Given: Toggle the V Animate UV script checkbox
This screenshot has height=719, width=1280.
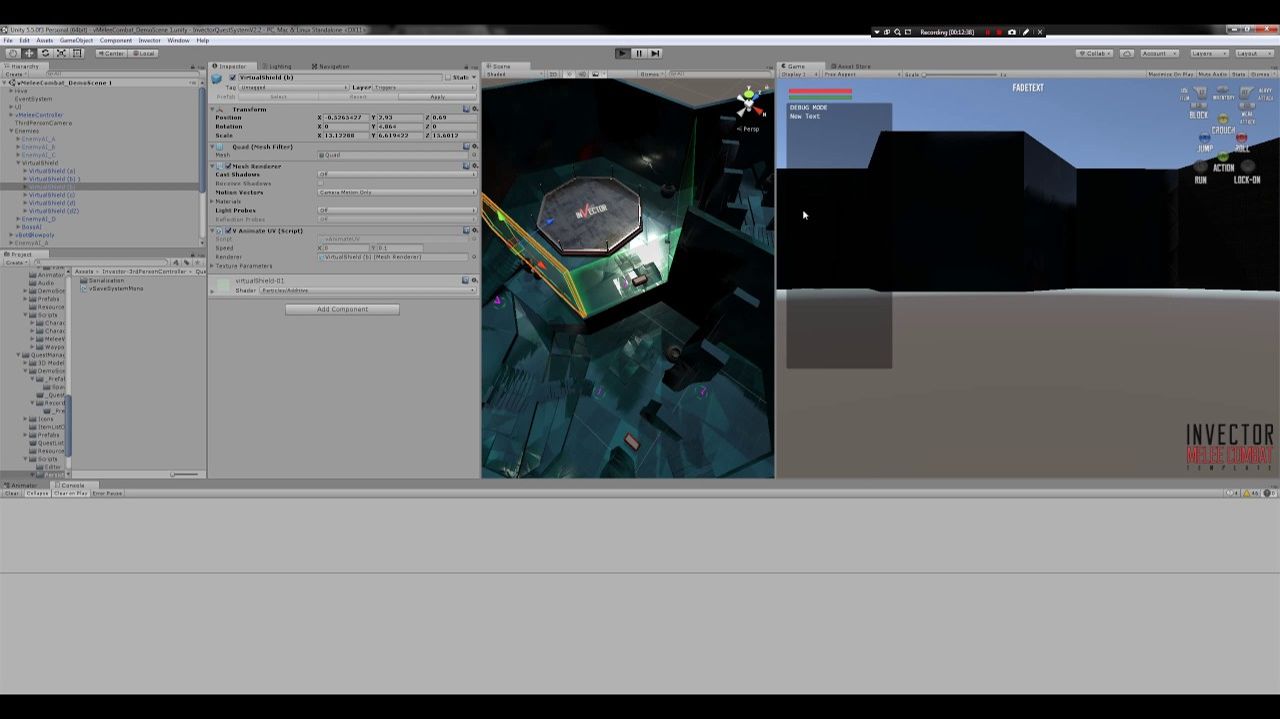Looking at the screenshot, I should point(228,231).
